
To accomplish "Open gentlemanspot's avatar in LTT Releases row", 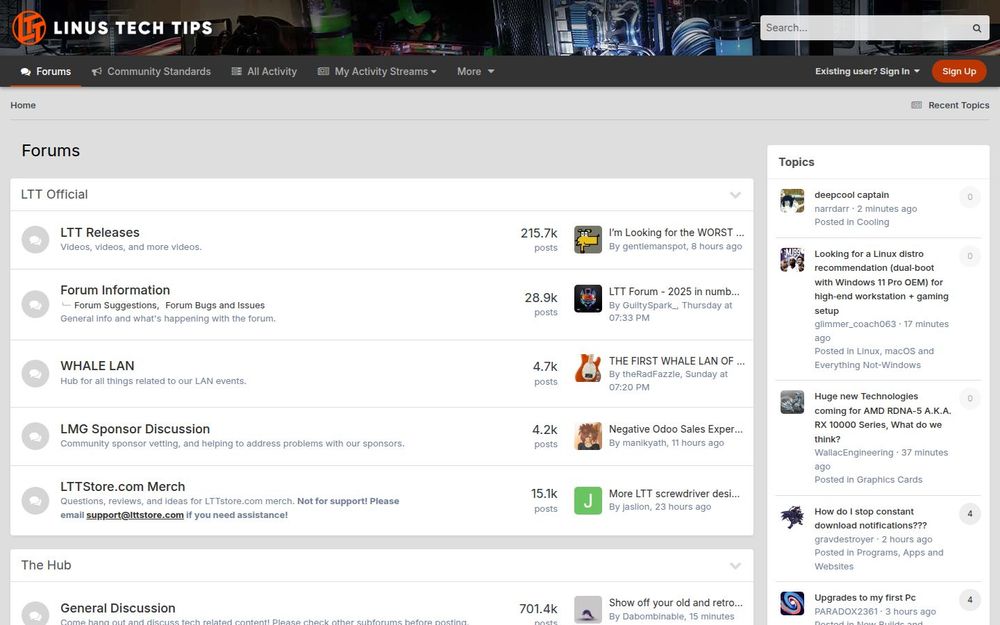I will click(587, 240).
